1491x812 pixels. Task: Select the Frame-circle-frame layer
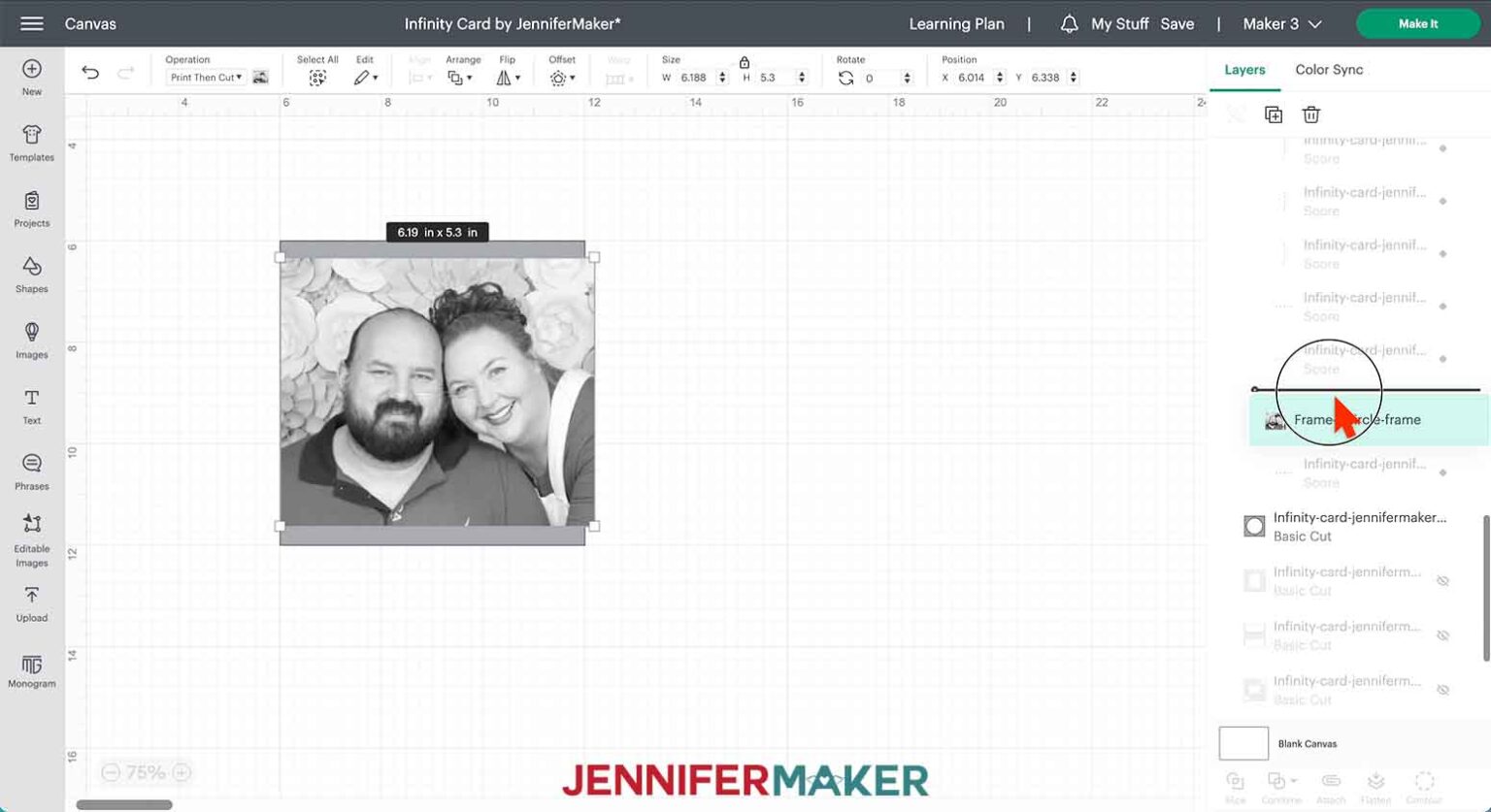(x=1368, y=420)
